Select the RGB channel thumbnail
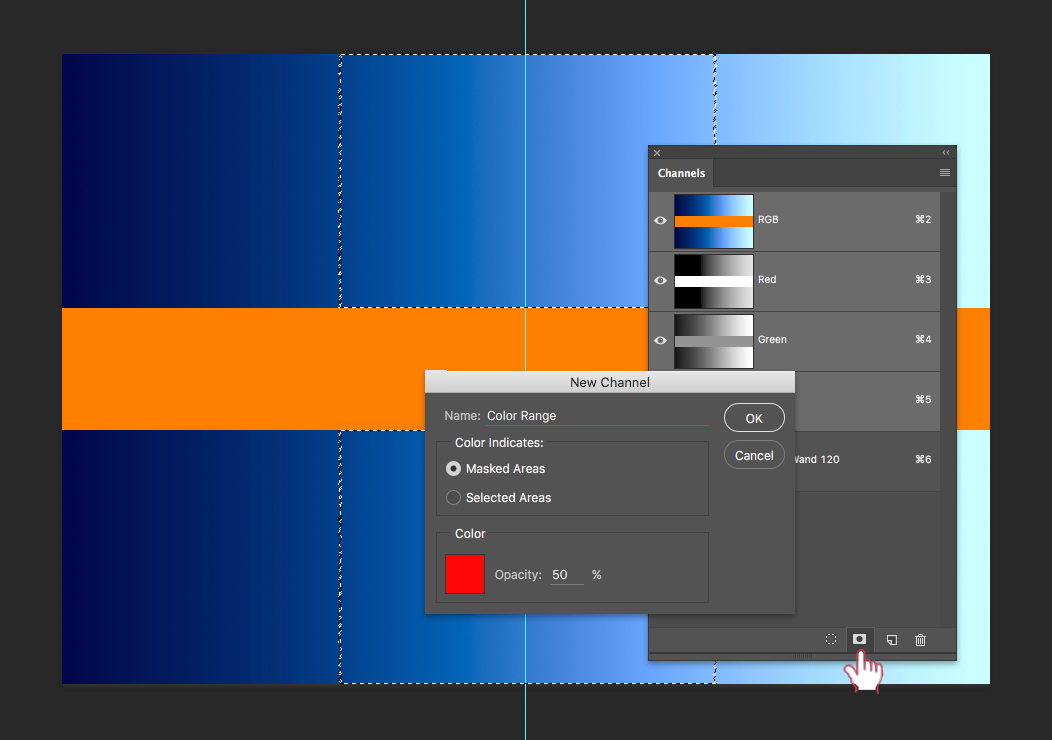This screenshot has width=1052, height=740. [714, 221]
